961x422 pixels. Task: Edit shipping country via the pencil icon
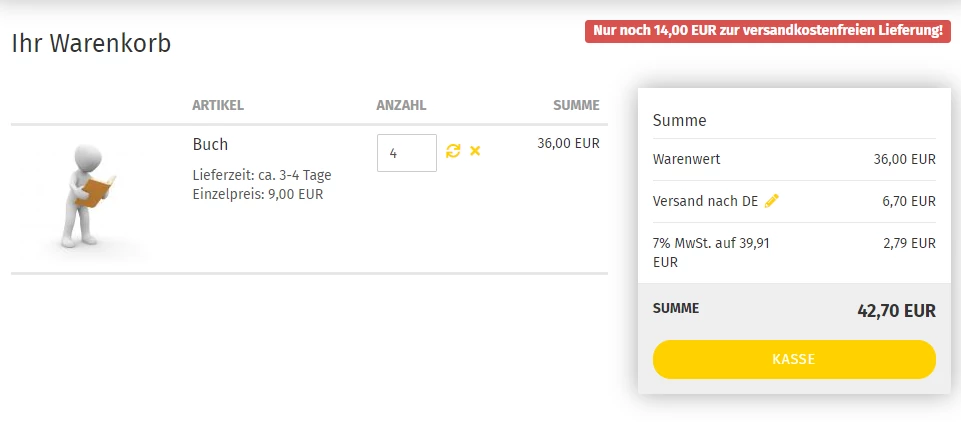point(772,201)
